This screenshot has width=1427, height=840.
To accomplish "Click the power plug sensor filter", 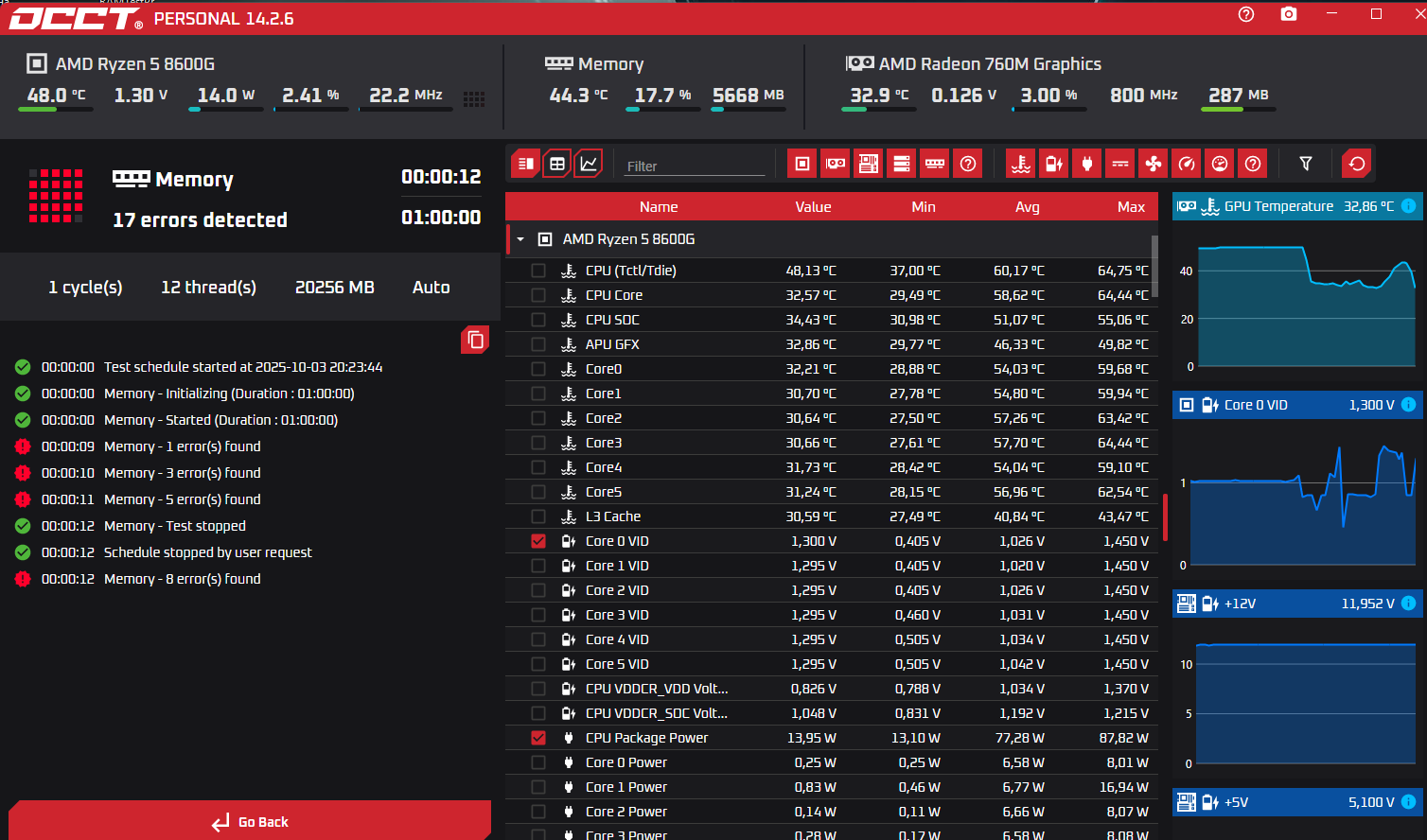I will [1087, 164].
